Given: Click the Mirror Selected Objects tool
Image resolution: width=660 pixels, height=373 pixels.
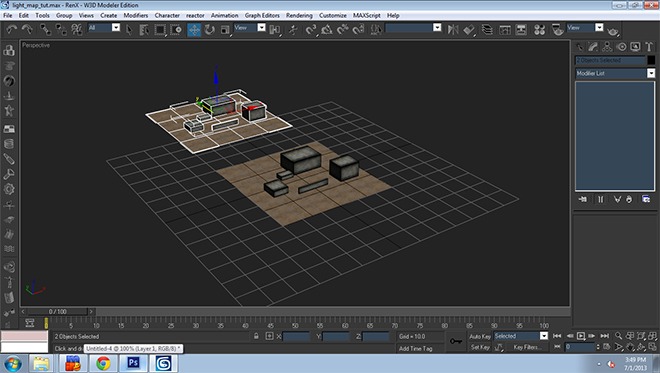Looking at the screenshot, I should tap(453, 29).
